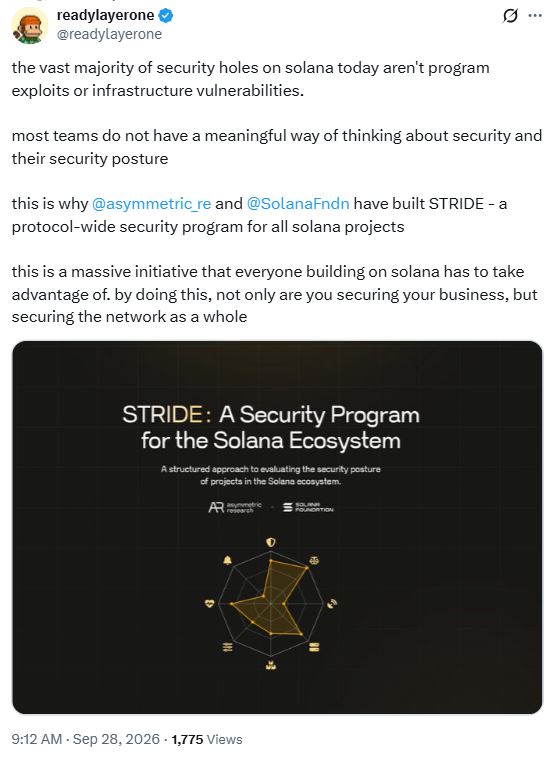Open the STRIDE Security Program image title
This screenshot has width=555, height=757.
tap(271, 427)
